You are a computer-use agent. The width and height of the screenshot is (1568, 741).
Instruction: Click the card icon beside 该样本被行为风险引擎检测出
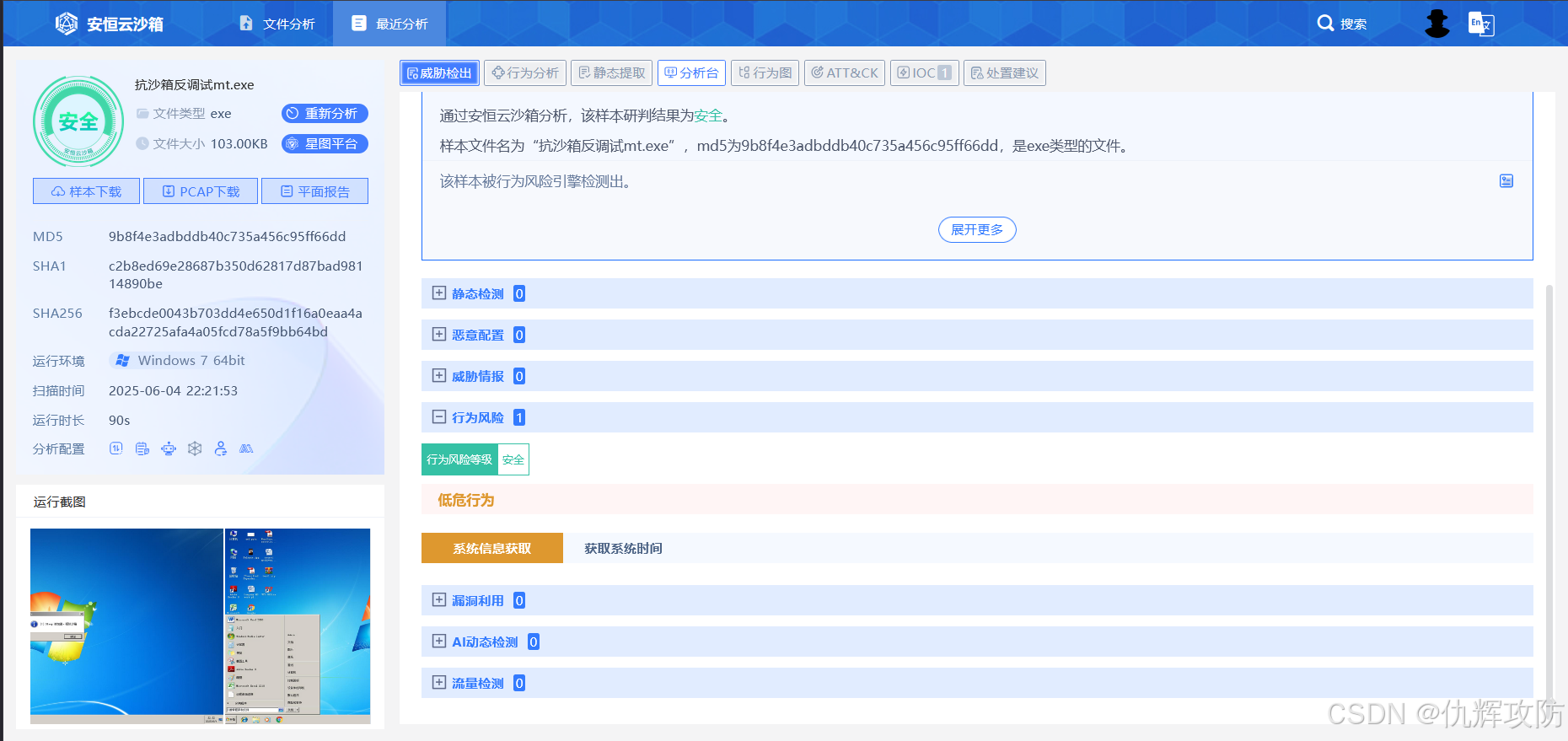click(1506, 181)
